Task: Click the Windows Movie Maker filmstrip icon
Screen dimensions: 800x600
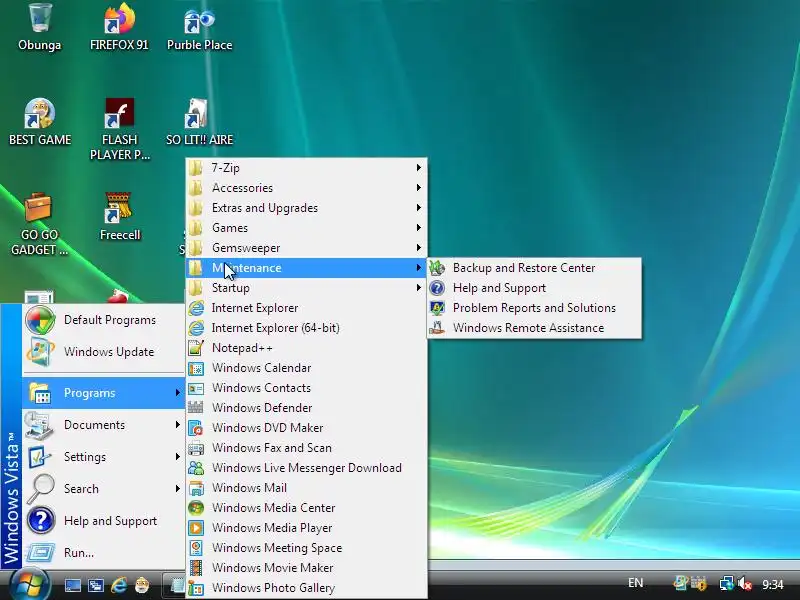Action: pos(196,567)
